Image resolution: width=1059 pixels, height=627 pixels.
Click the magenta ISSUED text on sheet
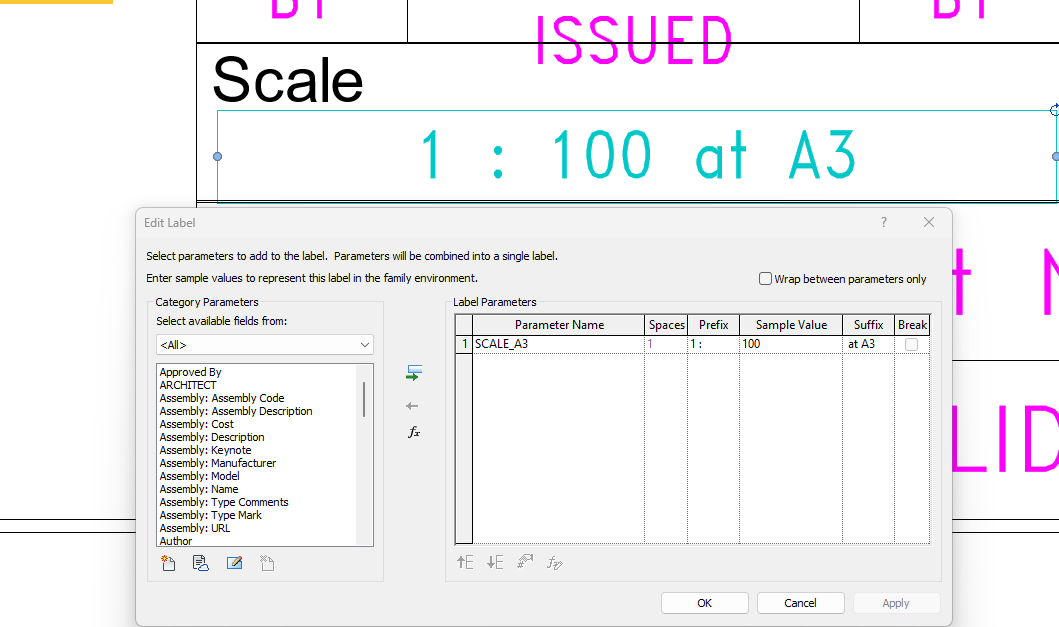click(634, 41)
